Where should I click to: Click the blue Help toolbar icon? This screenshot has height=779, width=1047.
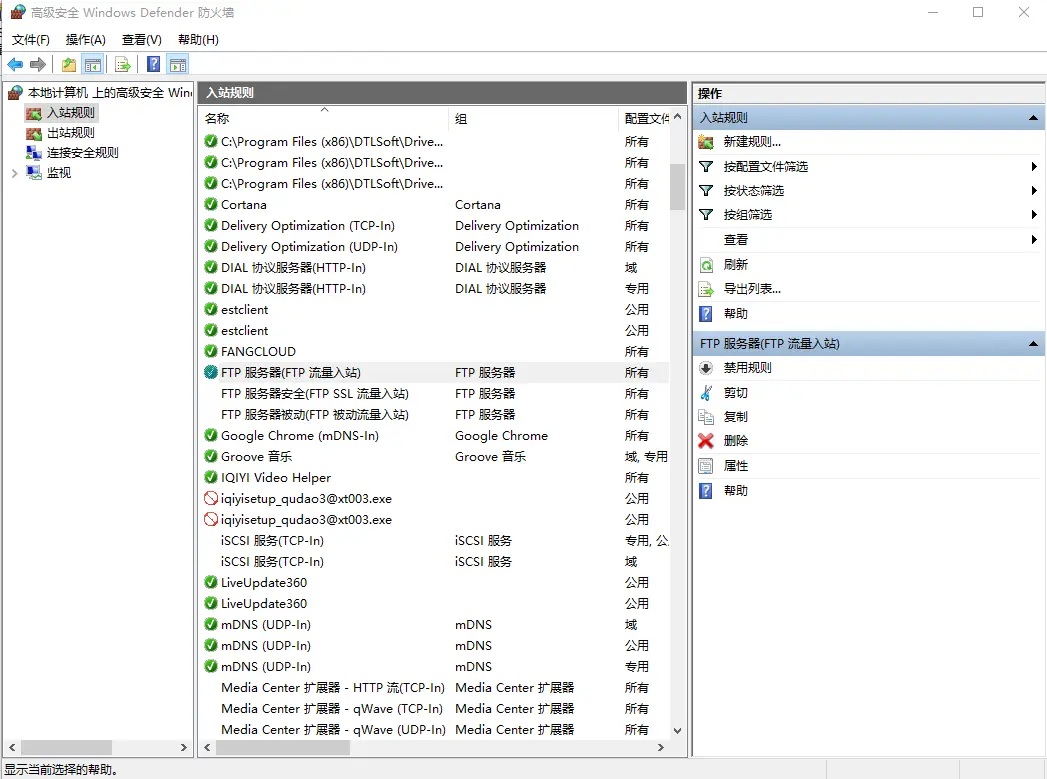click(x=154, y=64)
